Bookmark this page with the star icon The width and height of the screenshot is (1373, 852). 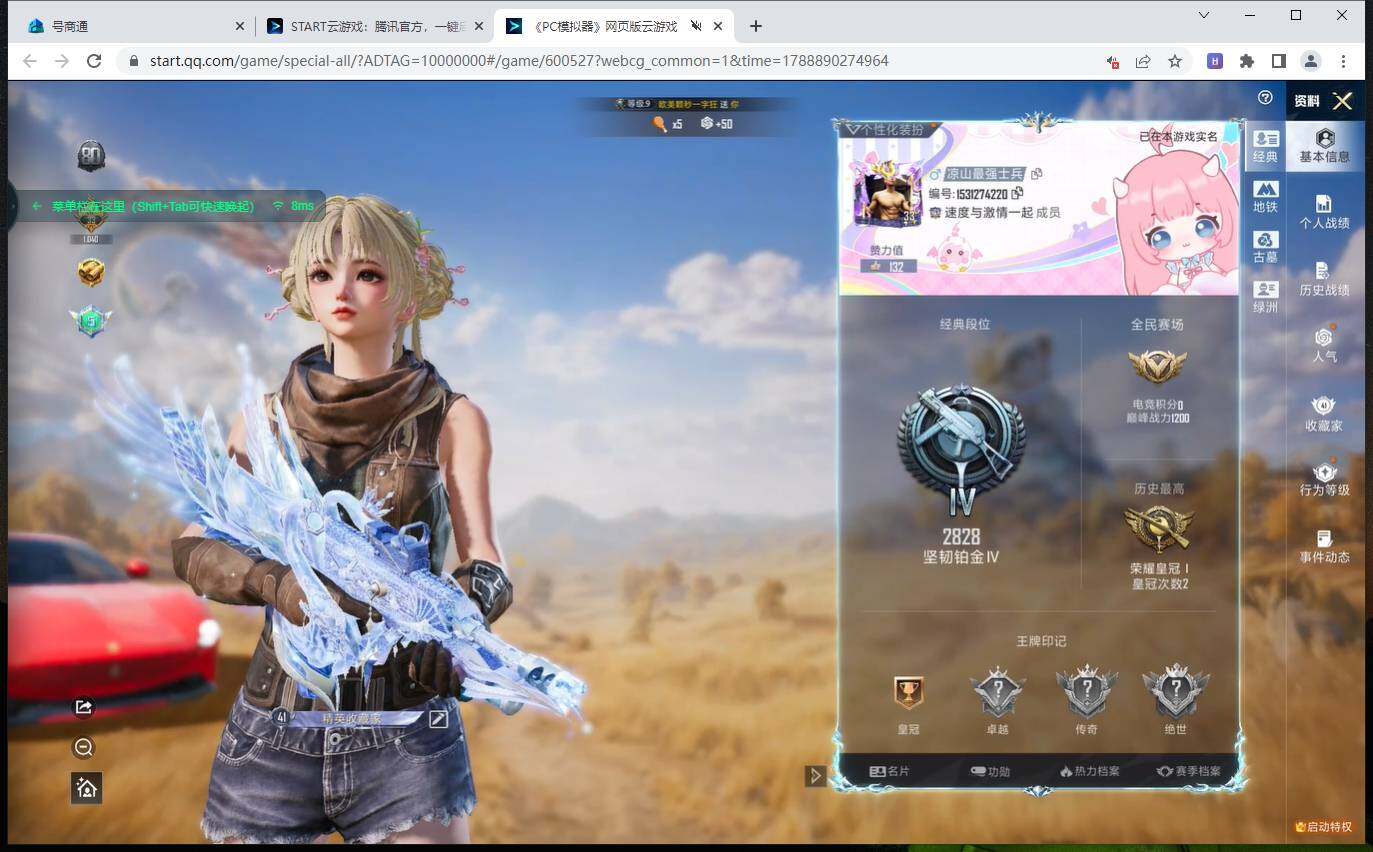[x=1175, y=61]
